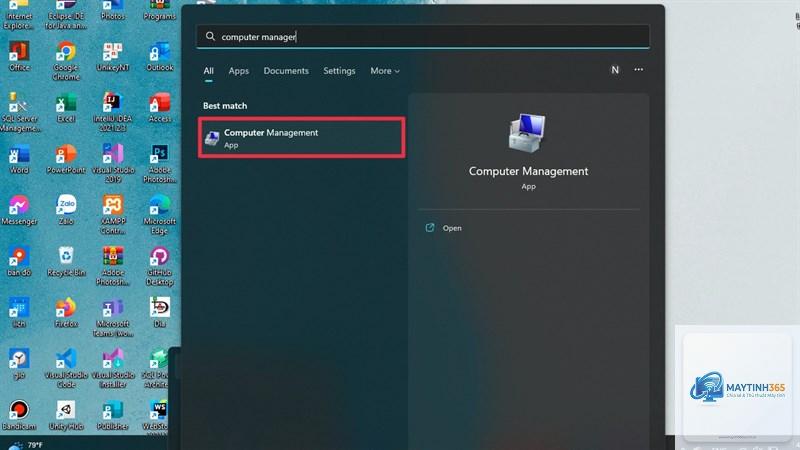Click the N account button

(x=615, y=70)
